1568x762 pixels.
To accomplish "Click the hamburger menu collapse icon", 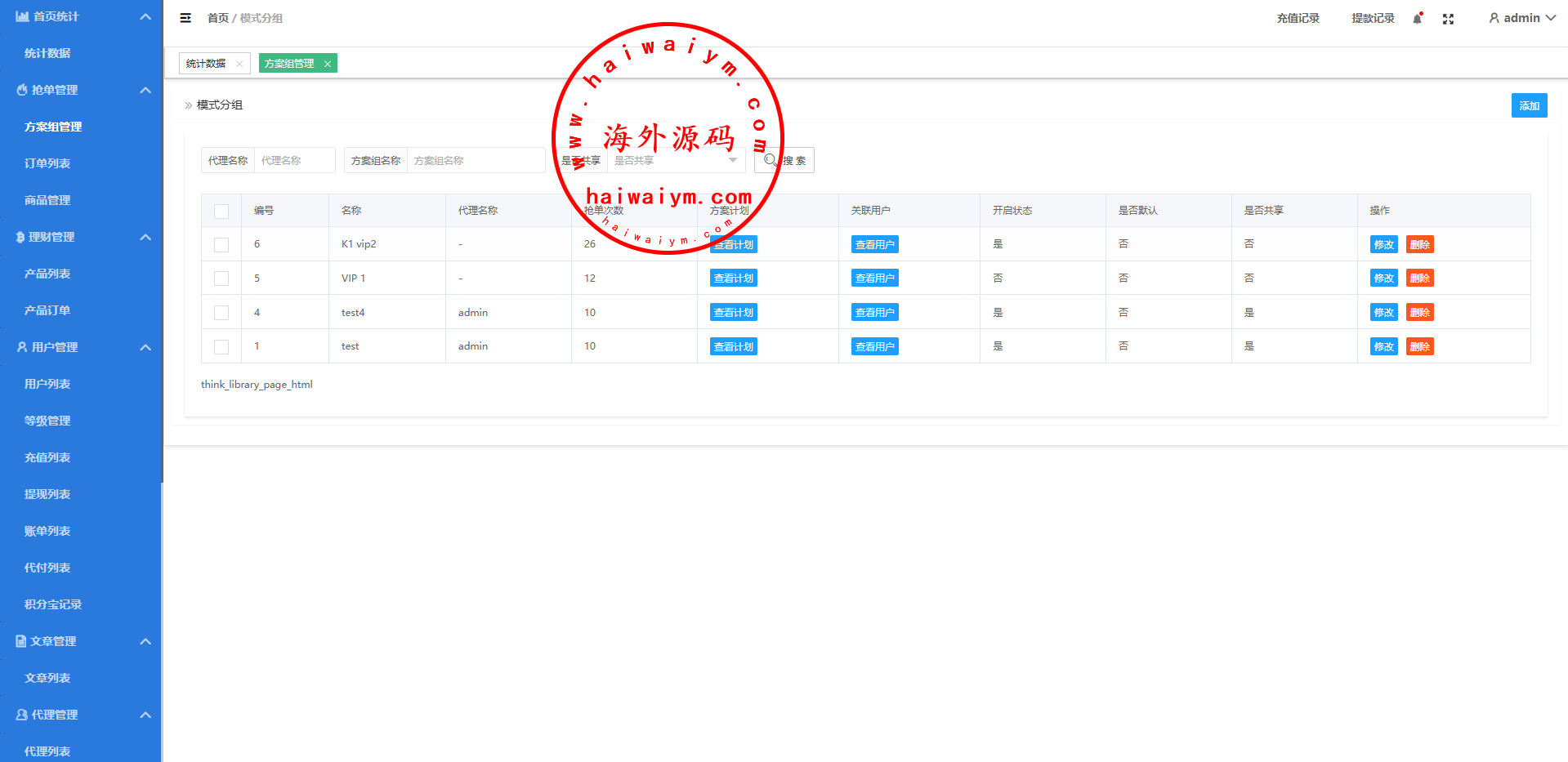I will click(x=185, y=18).
